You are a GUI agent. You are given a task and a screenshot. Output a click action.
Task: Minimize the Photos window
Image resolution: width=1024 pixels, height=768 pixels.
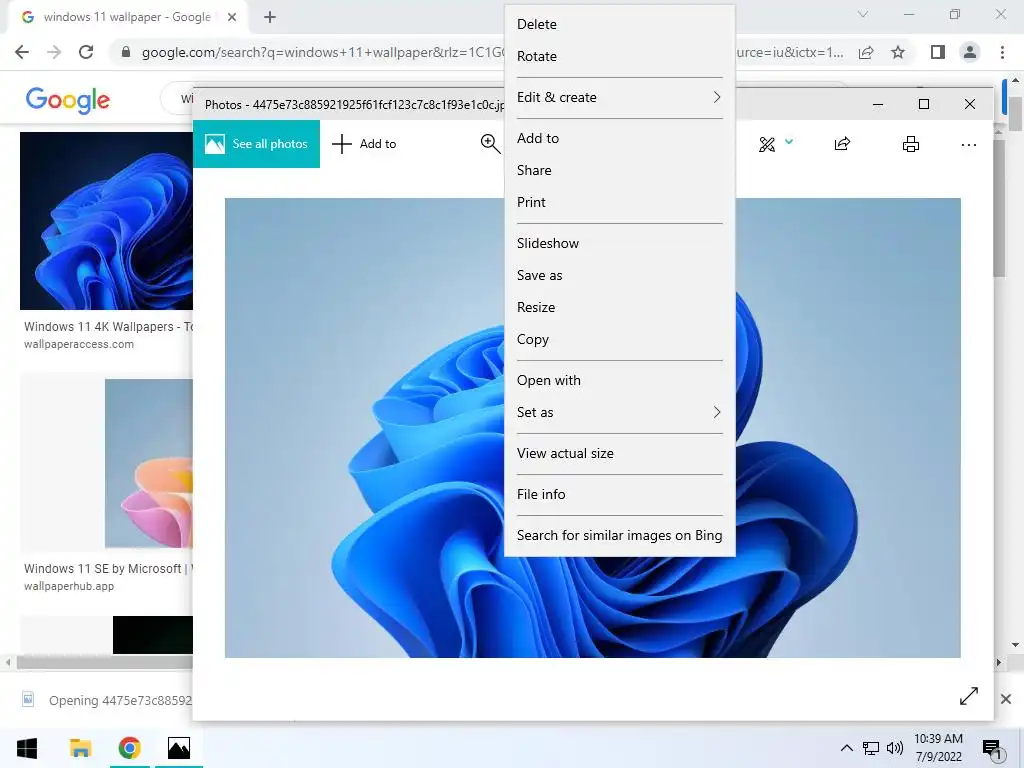(878, 104)
